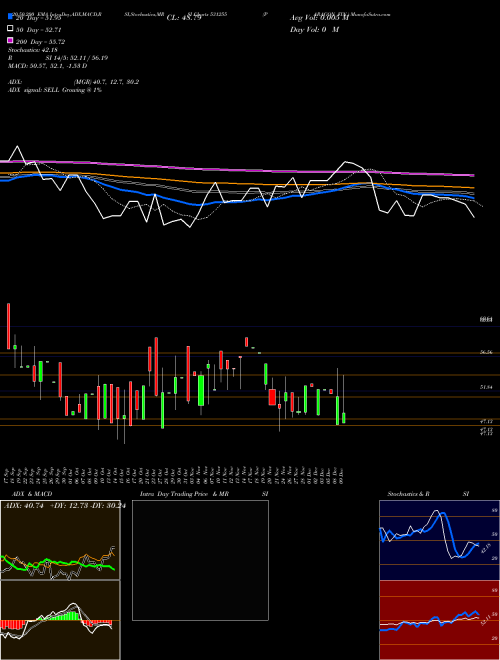Click the 'Day Vol: 0 M' label

pyautogui.click(x=314, y=30)
